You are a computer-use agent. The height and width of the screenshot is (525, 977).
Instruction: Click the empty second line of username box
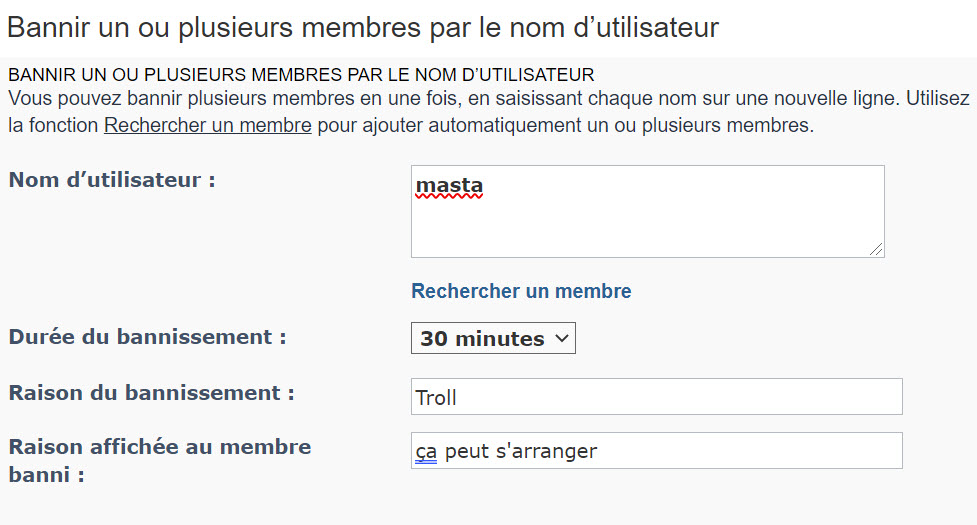pos(647,212)
